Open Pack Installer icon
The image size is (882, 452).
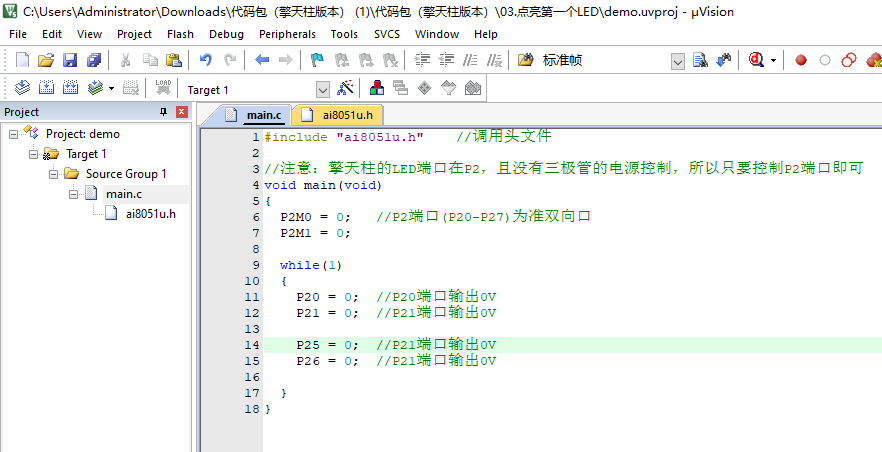pyautogui.click(x=473, y=88)
